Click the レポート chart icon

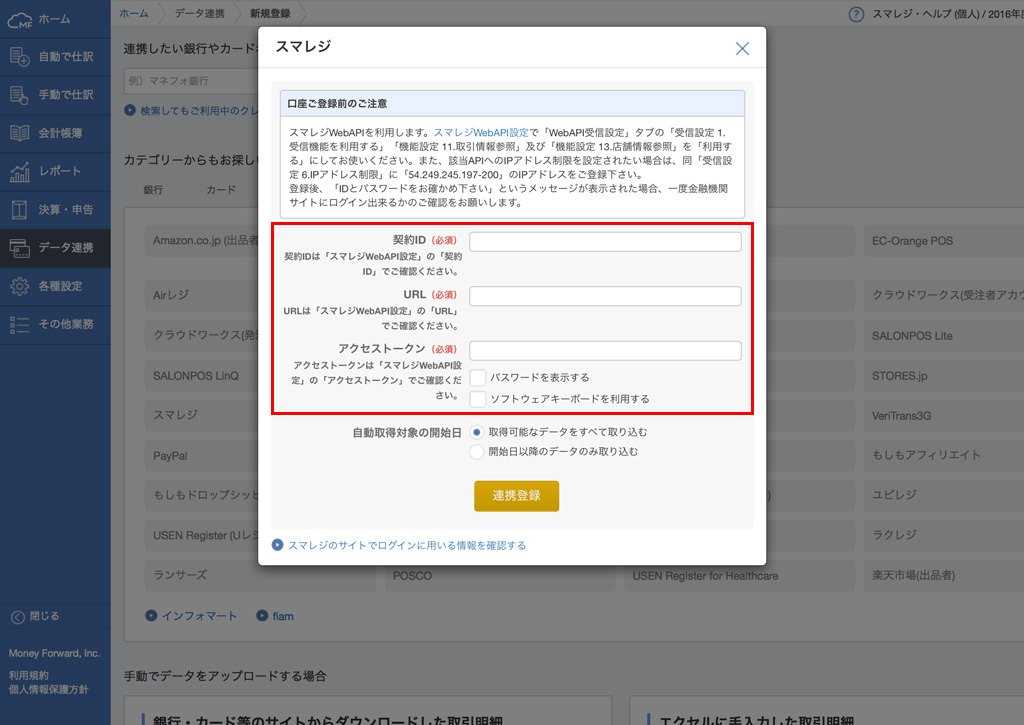20,171
